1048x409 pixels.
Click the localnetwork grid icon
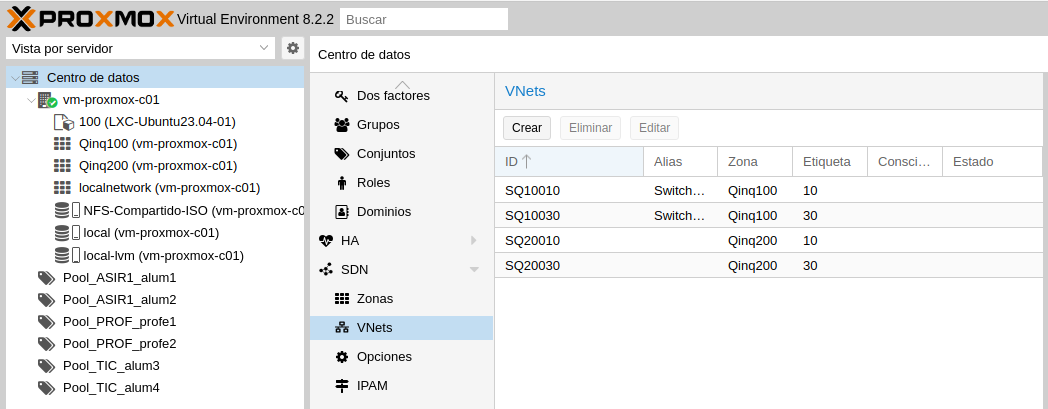[x=62, y=188]
